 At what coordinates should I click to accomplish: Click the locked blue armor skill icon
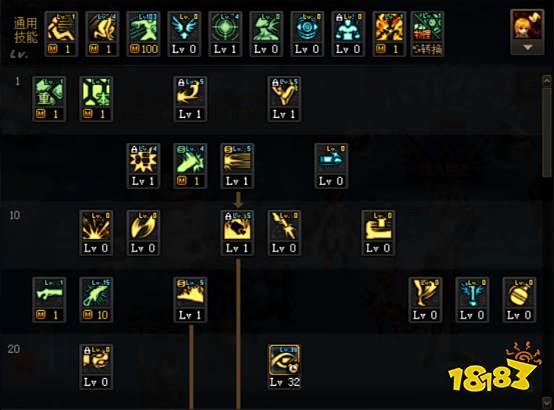pos(348,34)
